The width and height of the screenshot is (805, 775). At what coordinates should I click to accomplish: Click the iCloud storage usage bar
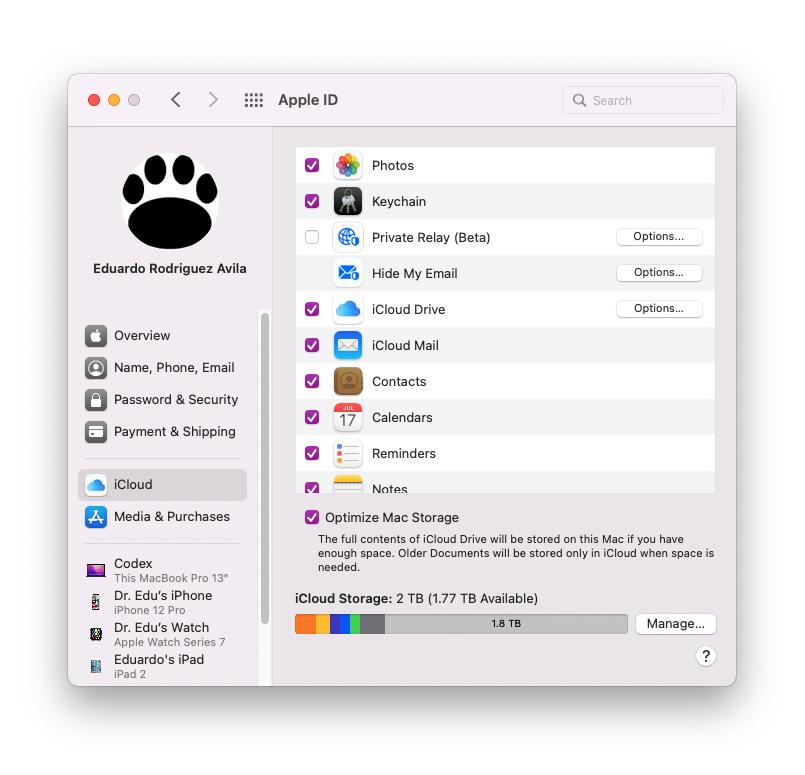(x=461, y=624)
